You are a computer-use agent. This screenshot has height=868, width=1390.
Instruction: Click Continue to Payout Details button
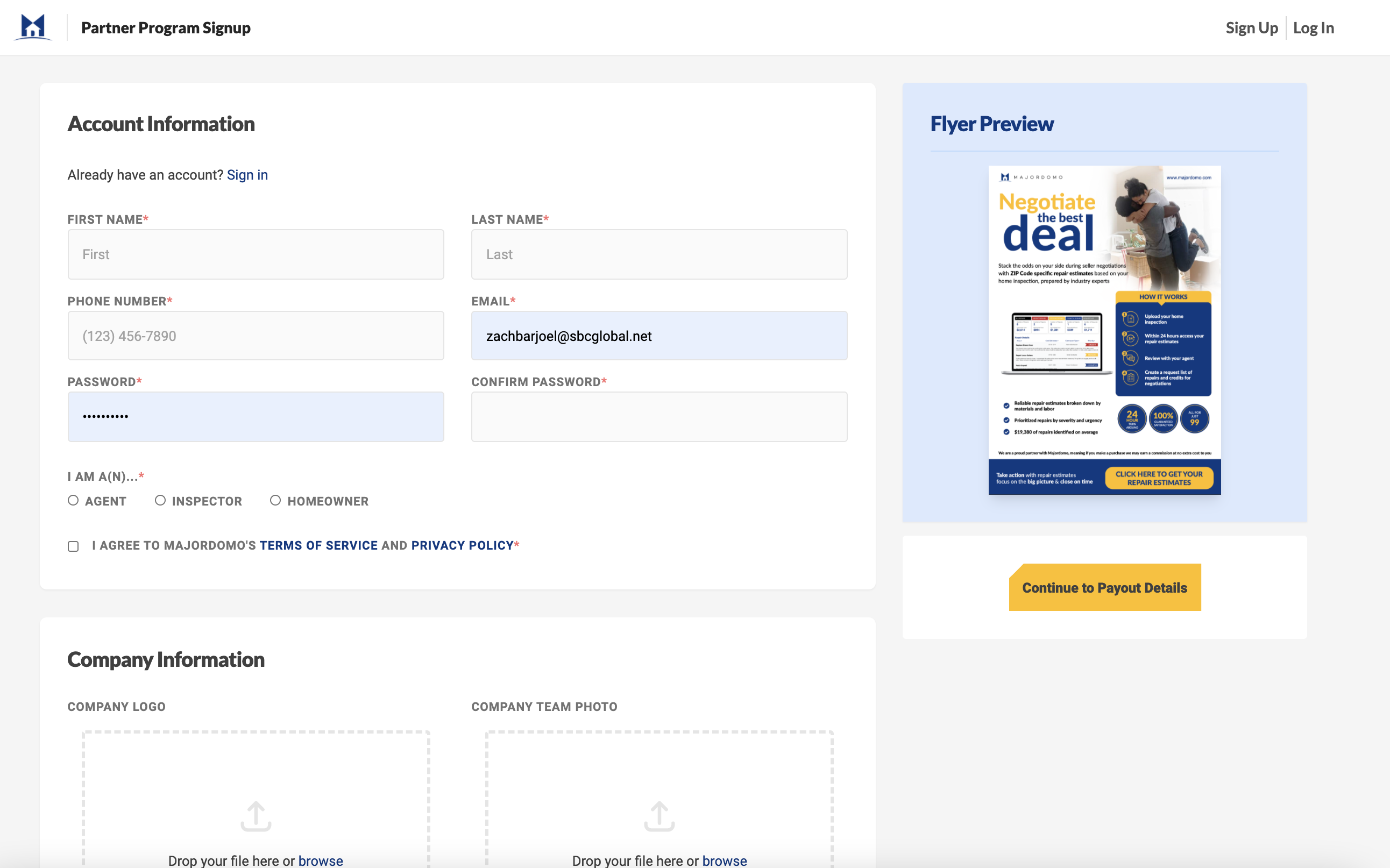pyautogui.click(x=1104, y=587)
